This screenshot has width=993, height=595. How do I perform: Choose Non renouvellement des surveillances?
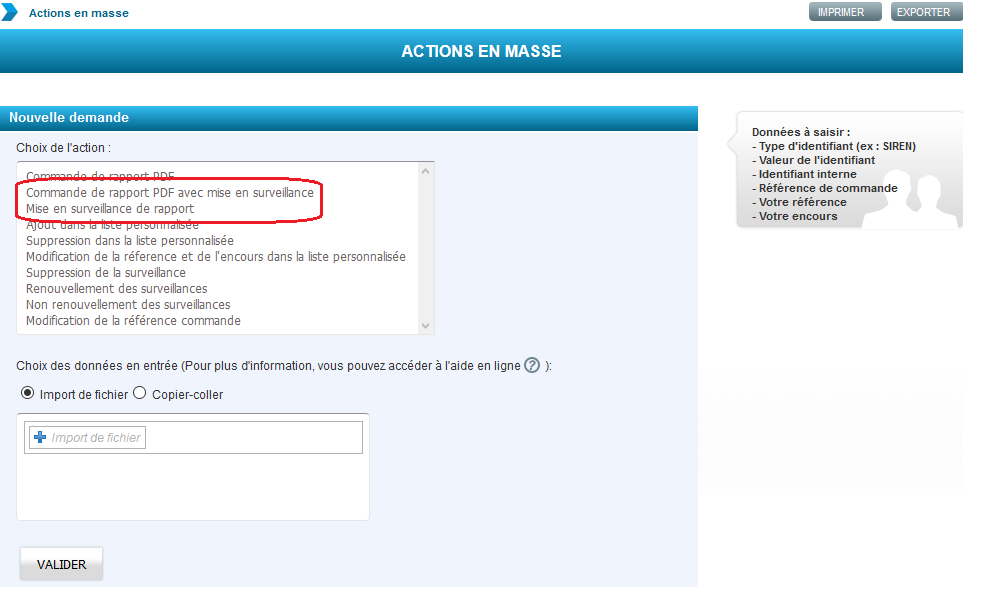coord(128,304)
